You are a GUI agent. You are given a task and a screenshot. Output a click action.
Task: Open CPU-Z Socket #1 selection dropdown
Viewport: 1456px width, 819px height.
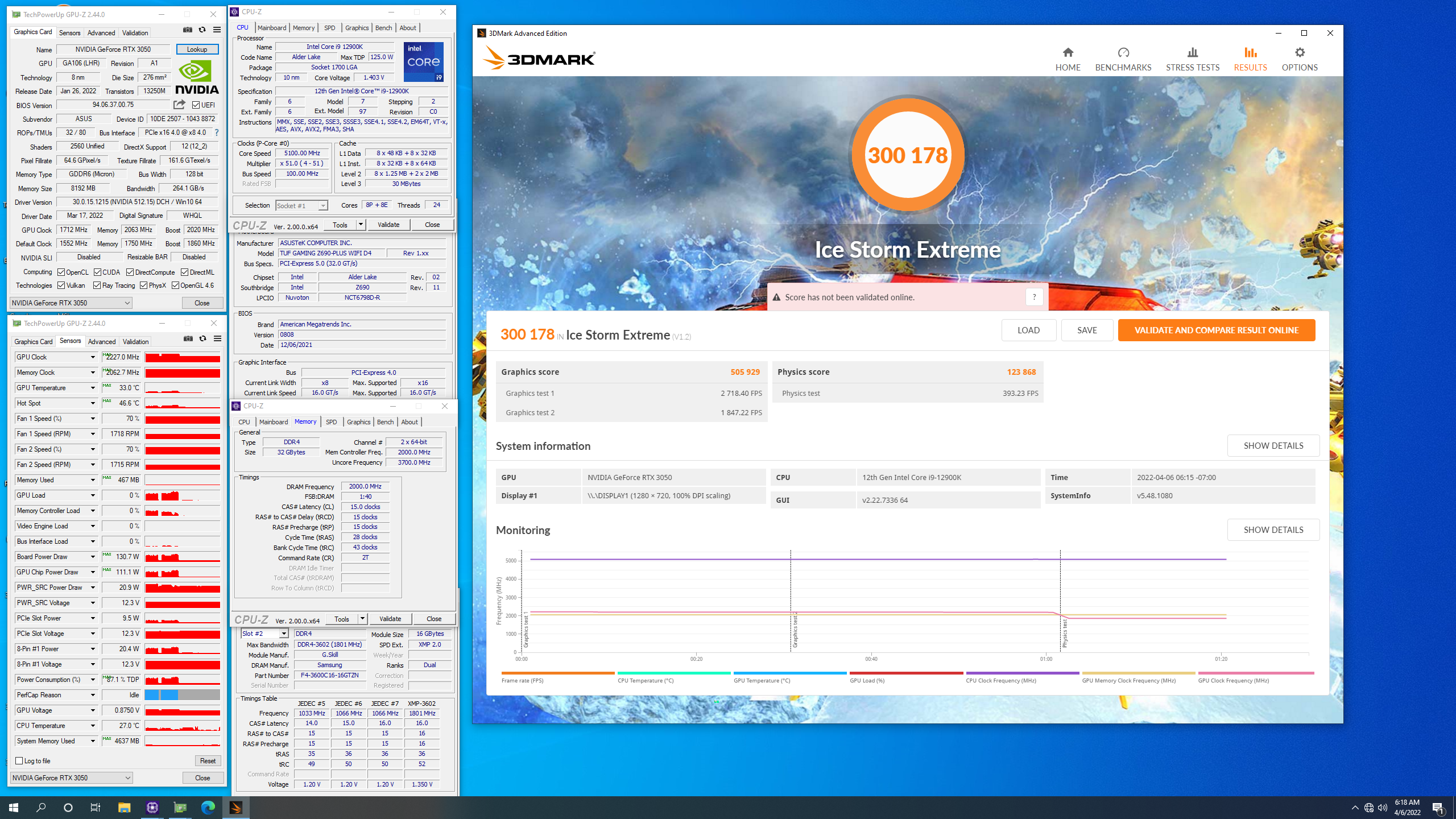301,206
